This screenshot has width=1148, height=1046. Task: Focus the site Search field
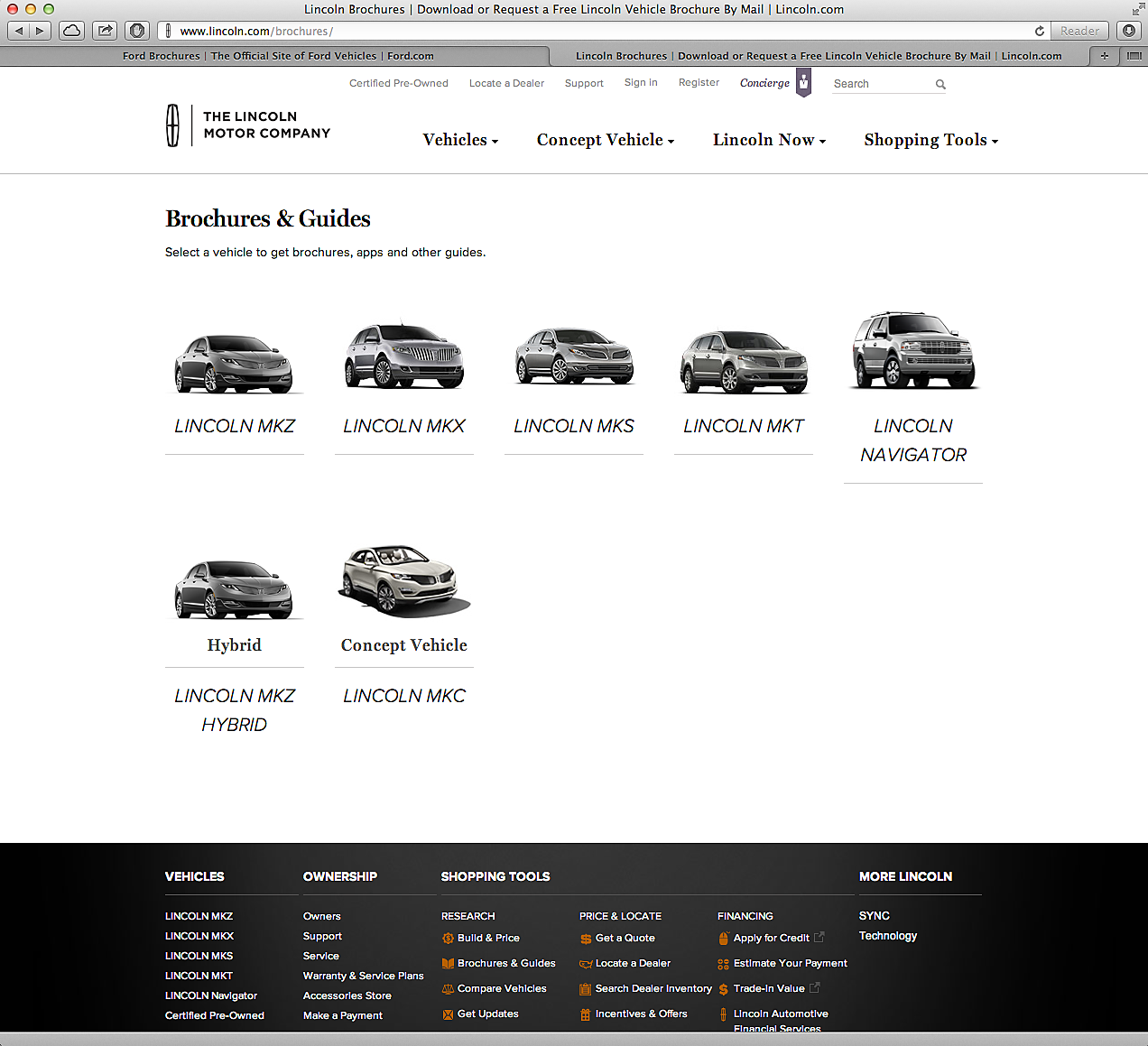pyautogui.click(x=883, y=84)
